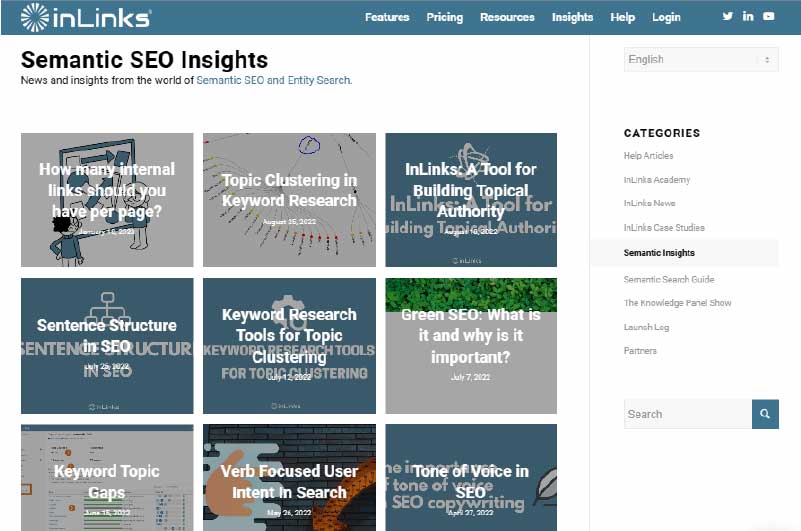Select the Help Articles category
This screenshot has width=801, height=531.
coord(648,155)
